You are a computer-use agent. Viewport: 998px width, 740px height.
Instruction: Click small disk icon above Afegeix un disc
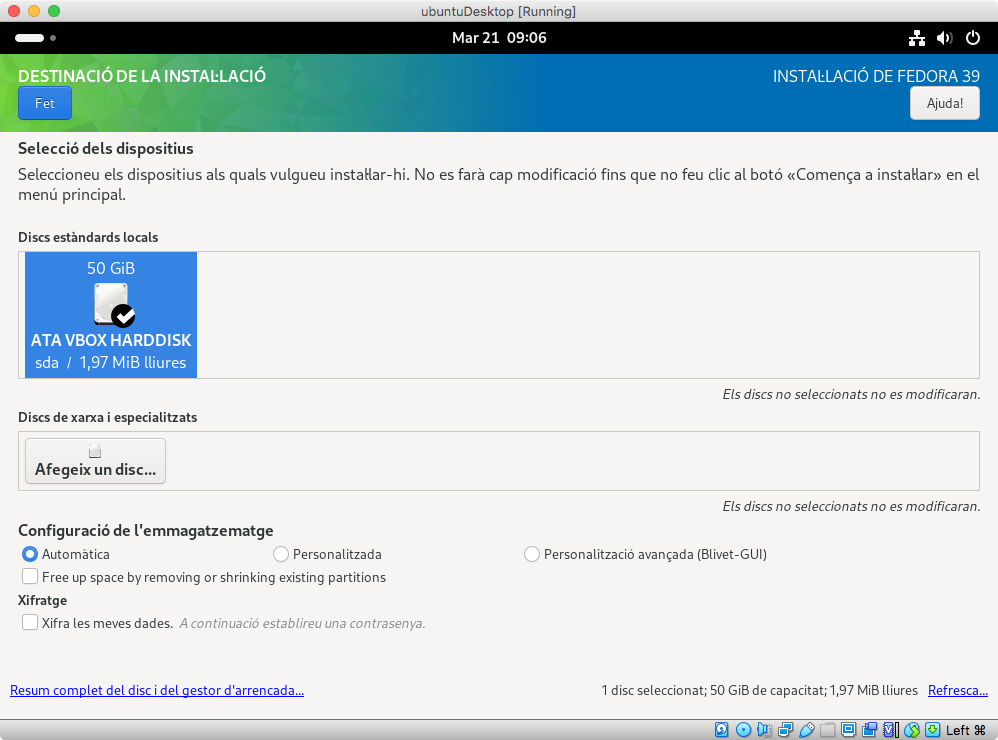click(x=95, y=451)
